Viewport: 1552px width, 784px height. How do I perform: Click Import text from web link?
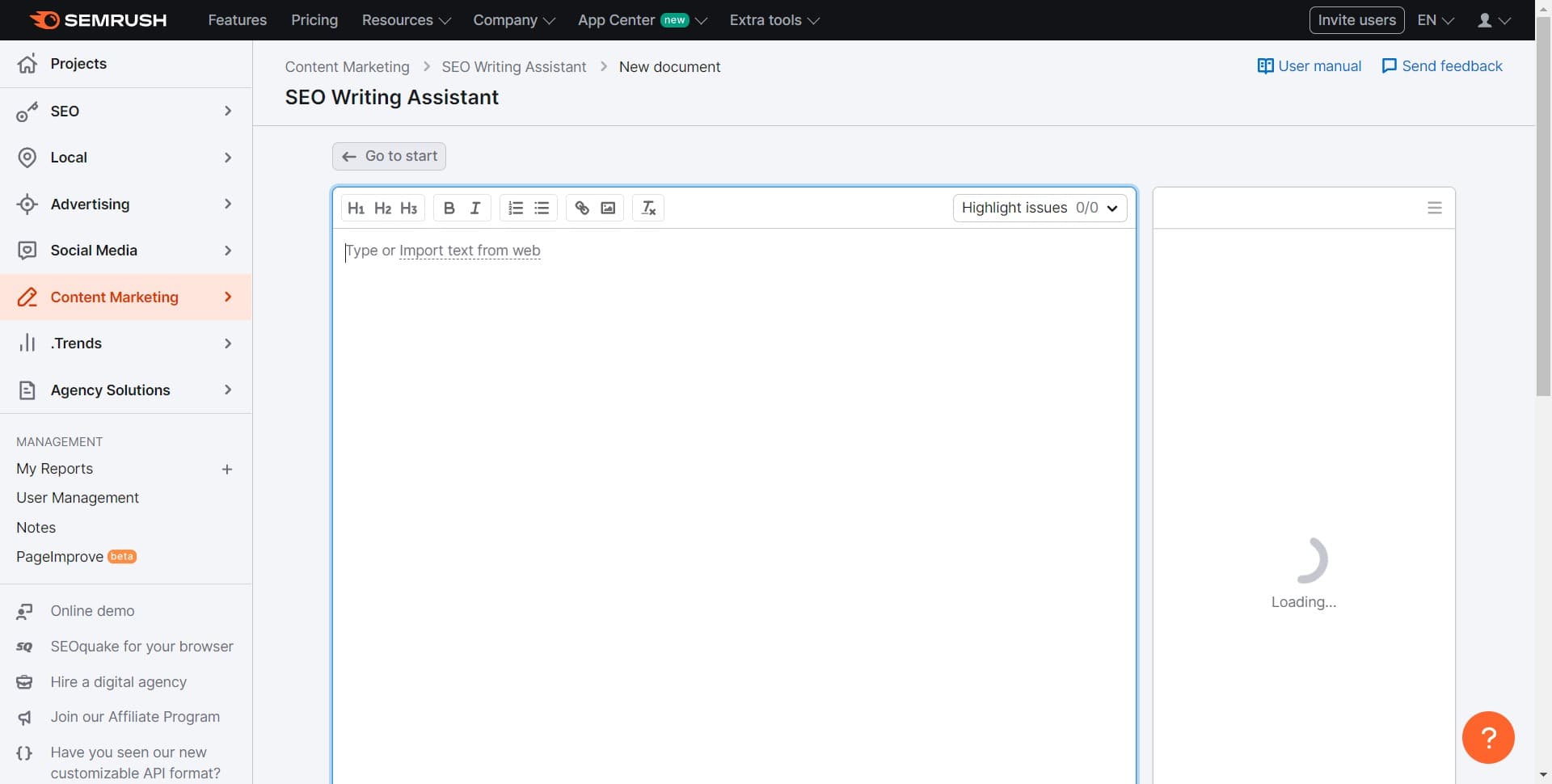pos(470,251)
